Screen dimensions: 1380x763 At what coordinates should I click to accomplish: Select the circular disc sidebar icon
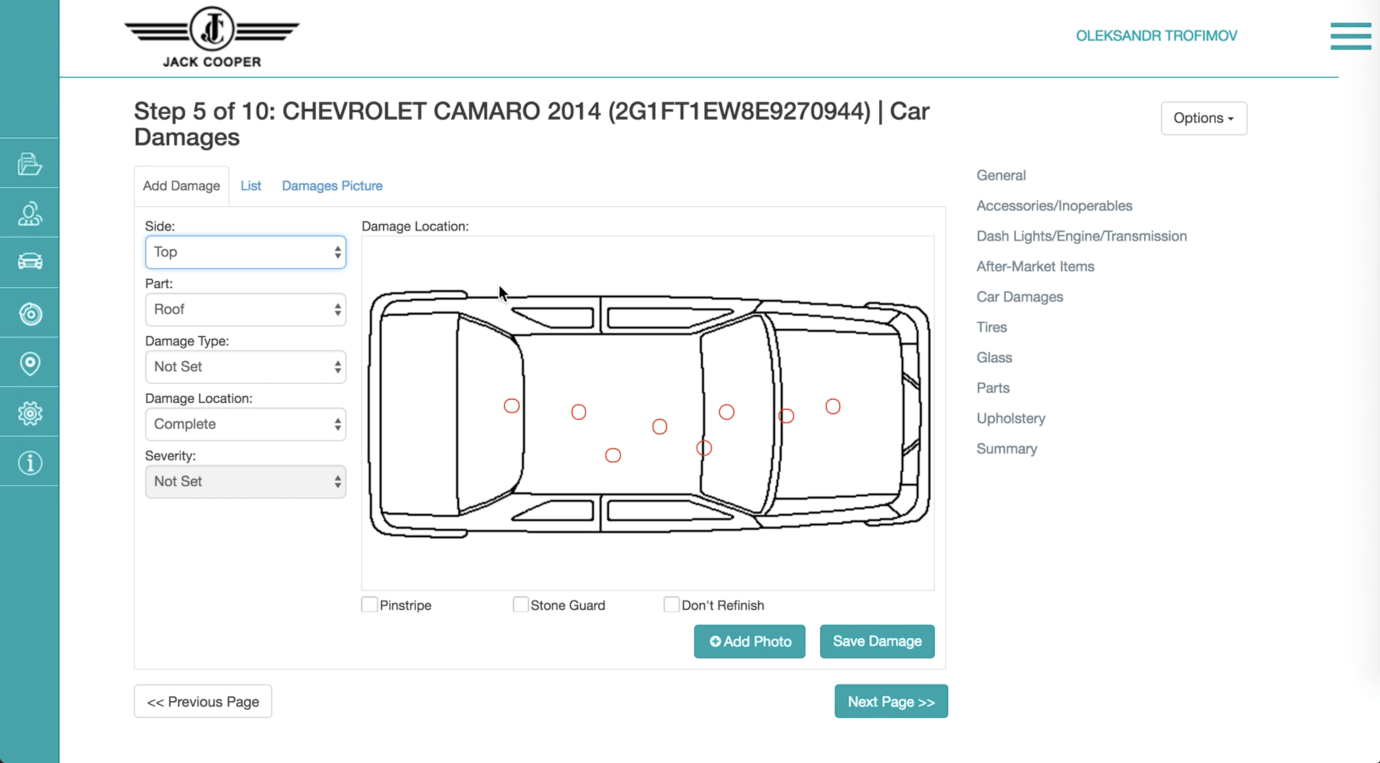tap(30, 314)
